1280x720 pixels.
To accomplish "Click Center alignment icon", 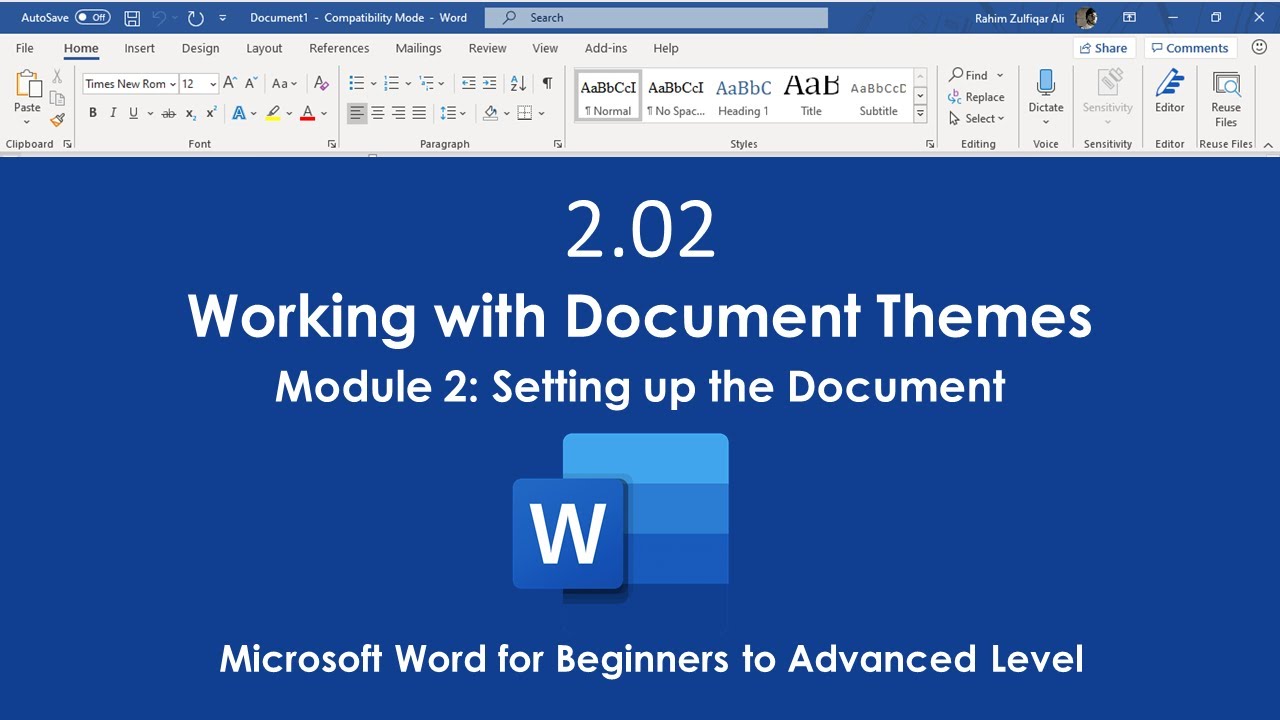I will [378, 113].
